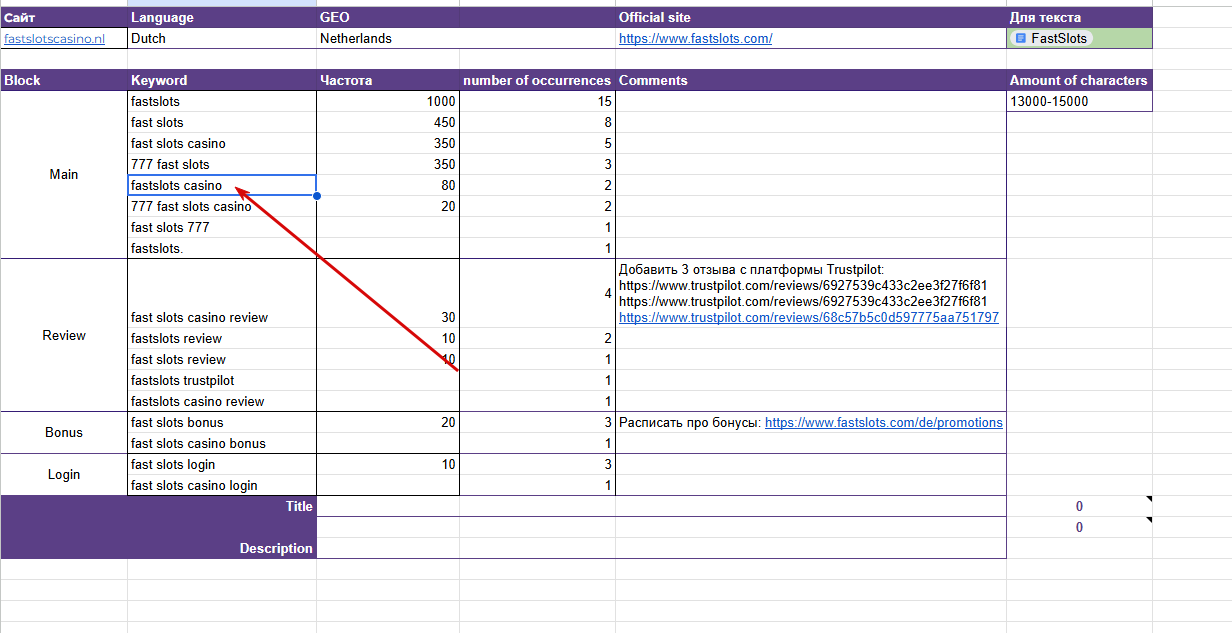Open the fastslots.com/de/promotions link

pyautogui.click(x=884, y=423)
